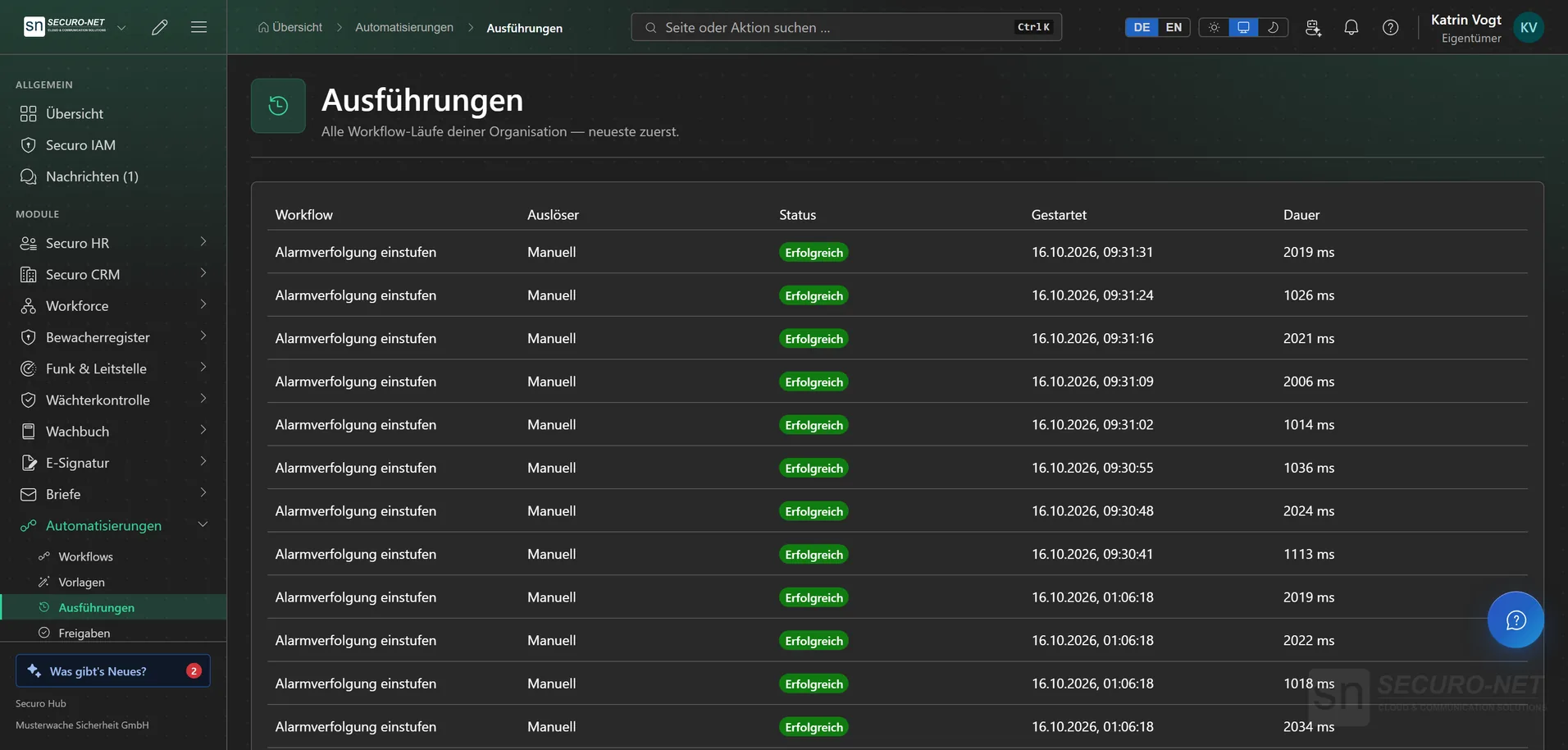
Task: Switch language to EN
Action: click(1174, 27)
